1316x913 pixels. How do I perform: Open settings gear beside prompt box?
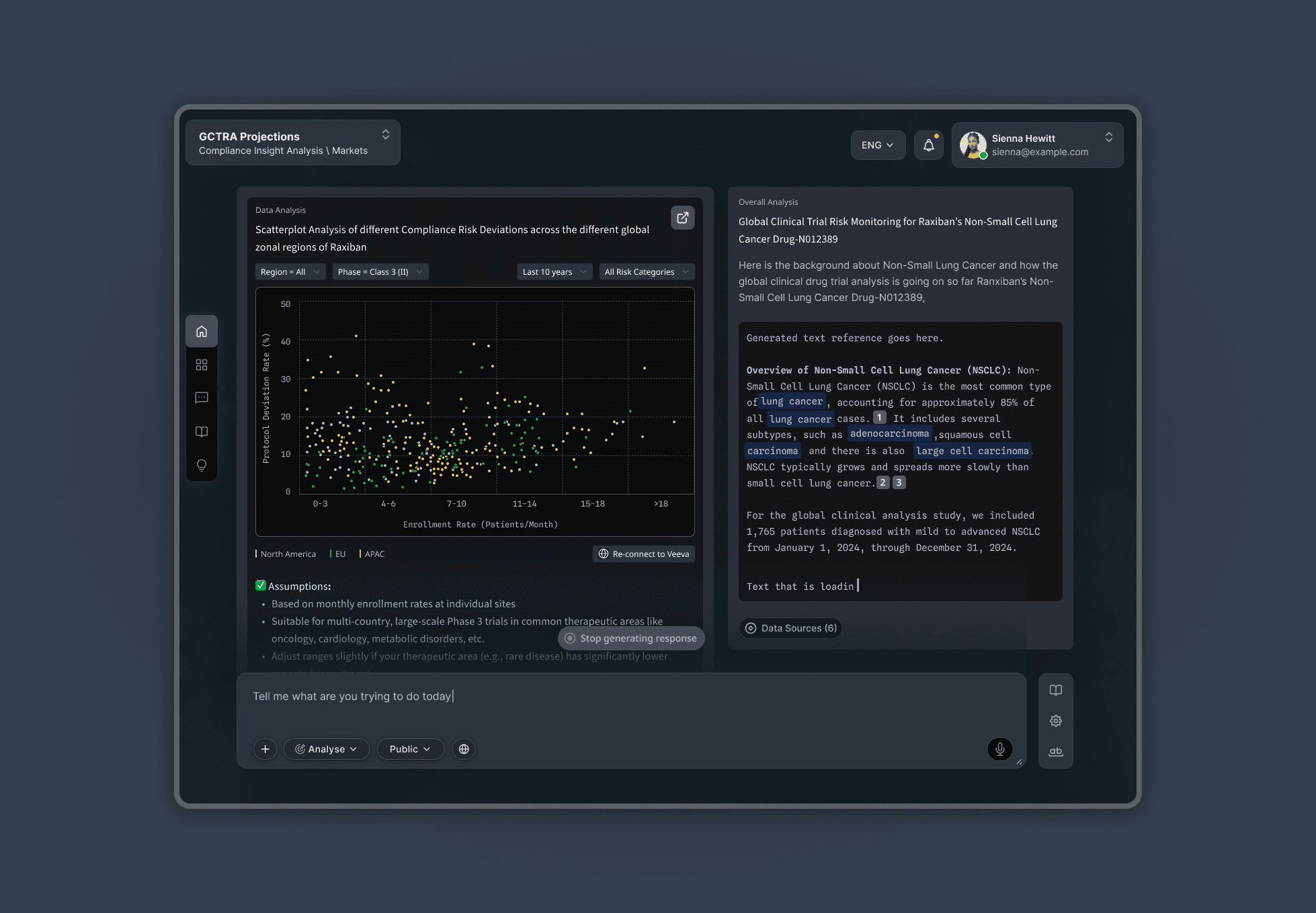pos(1056,721)
